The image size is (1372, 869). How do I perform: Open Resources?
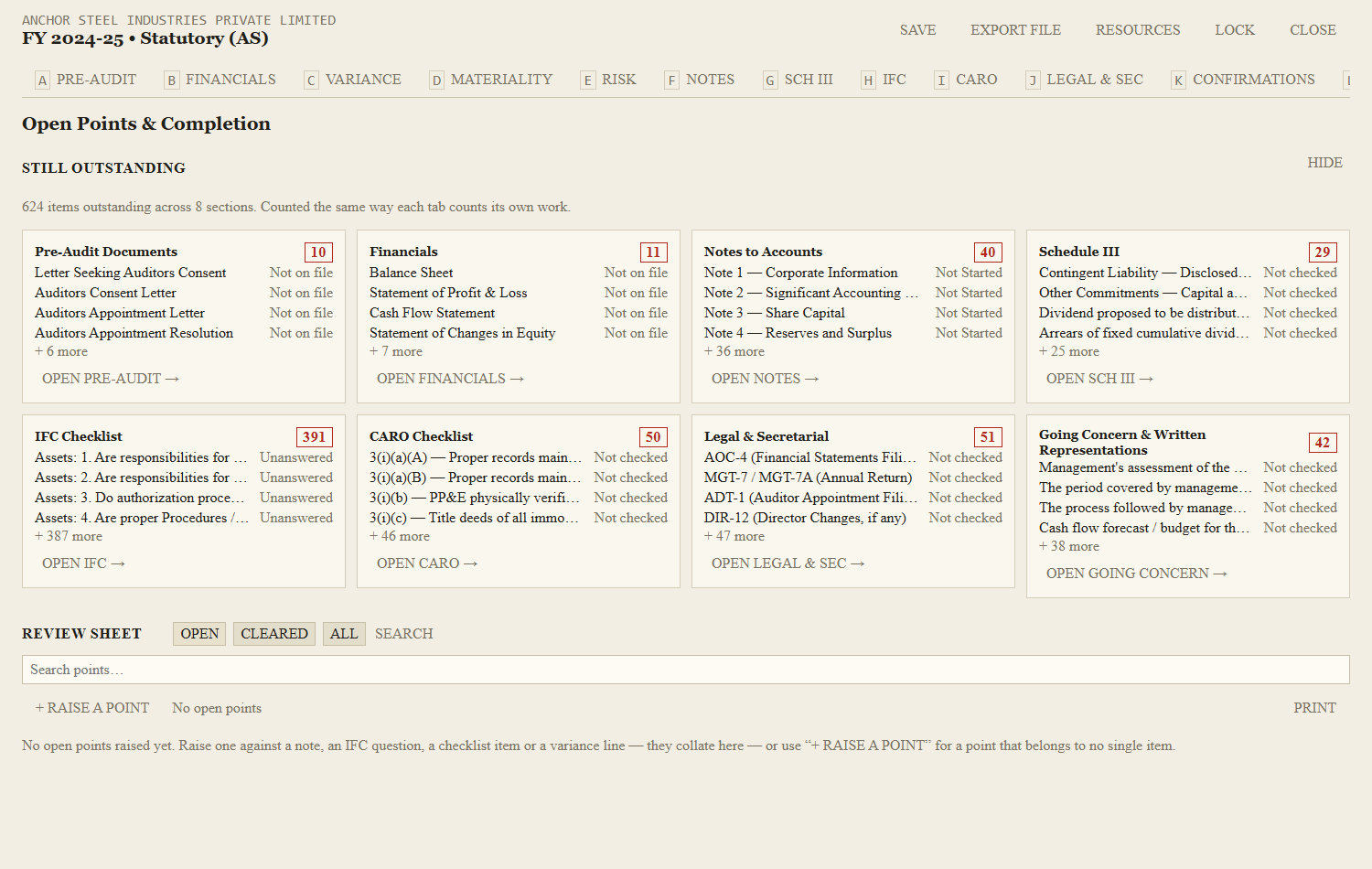tap(1138, 30)
